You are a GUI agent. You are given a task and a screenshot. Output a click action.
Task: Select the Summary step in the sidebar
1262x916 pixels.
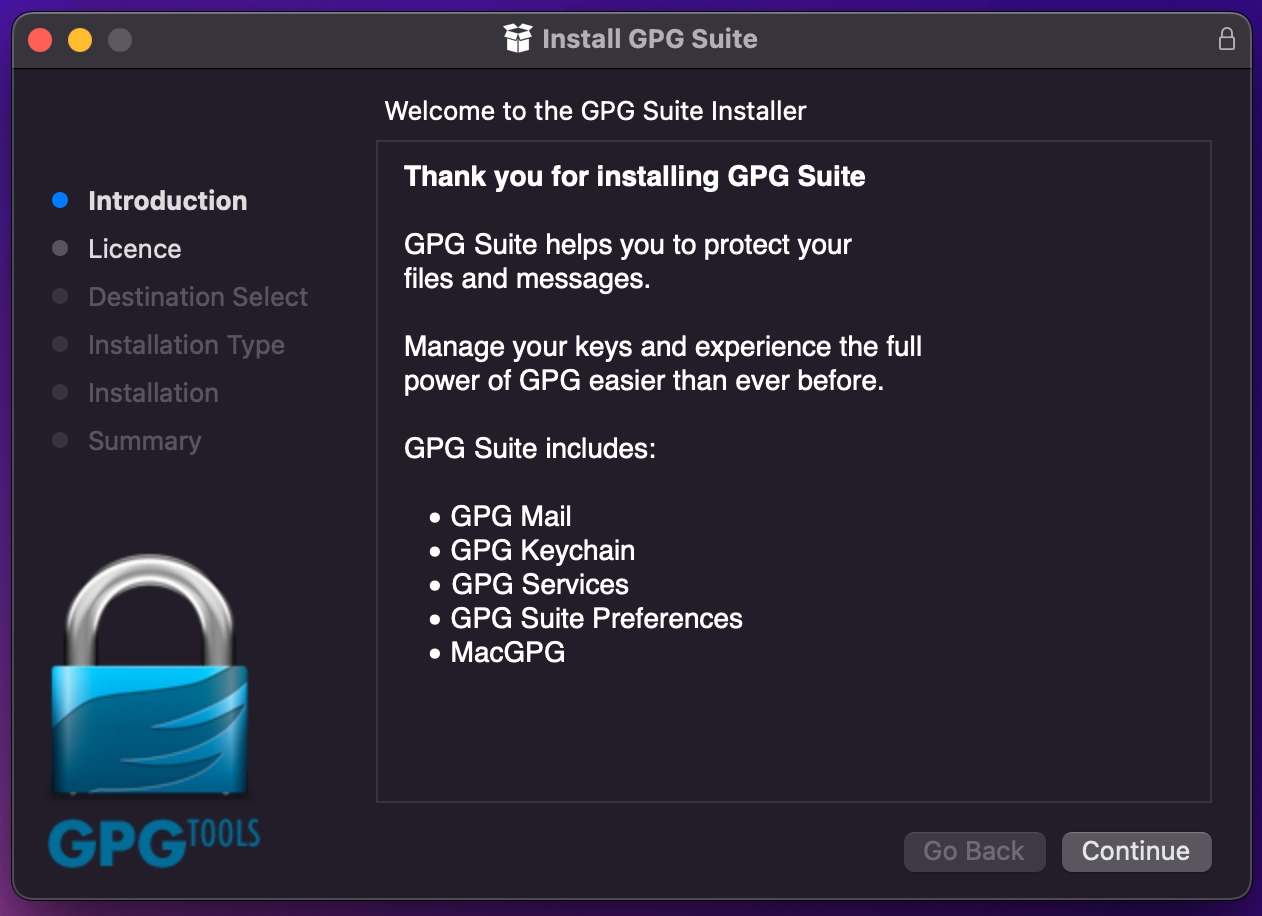(x=144, y=441)
